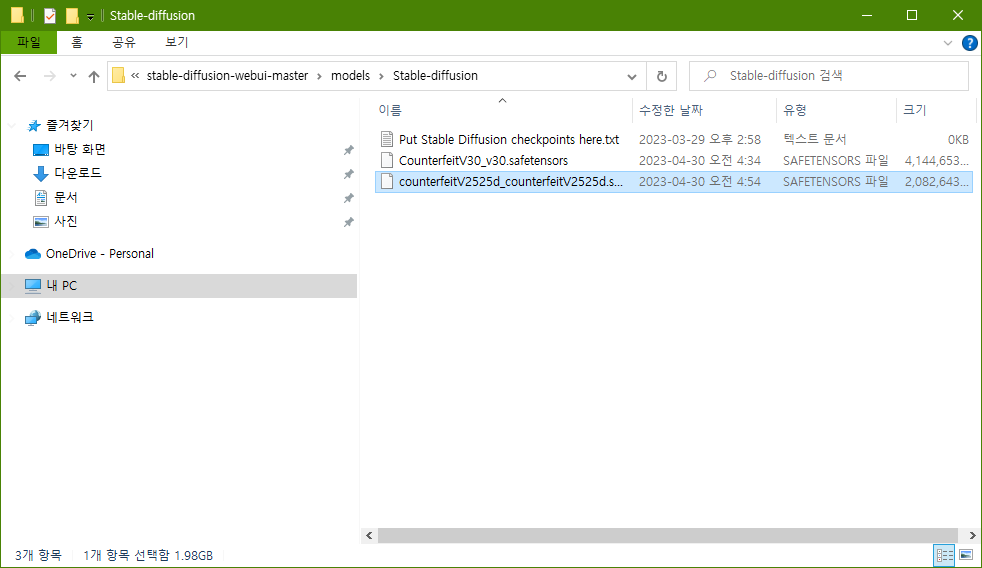
Task: Go forward with the right arrow
Action: pyautogui.click(x=49, y=76)
